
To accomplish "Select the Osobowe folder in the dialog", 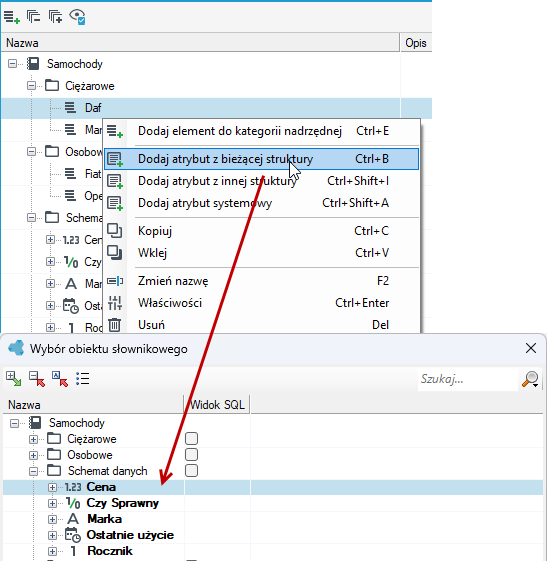I will [x=90, y=455].
